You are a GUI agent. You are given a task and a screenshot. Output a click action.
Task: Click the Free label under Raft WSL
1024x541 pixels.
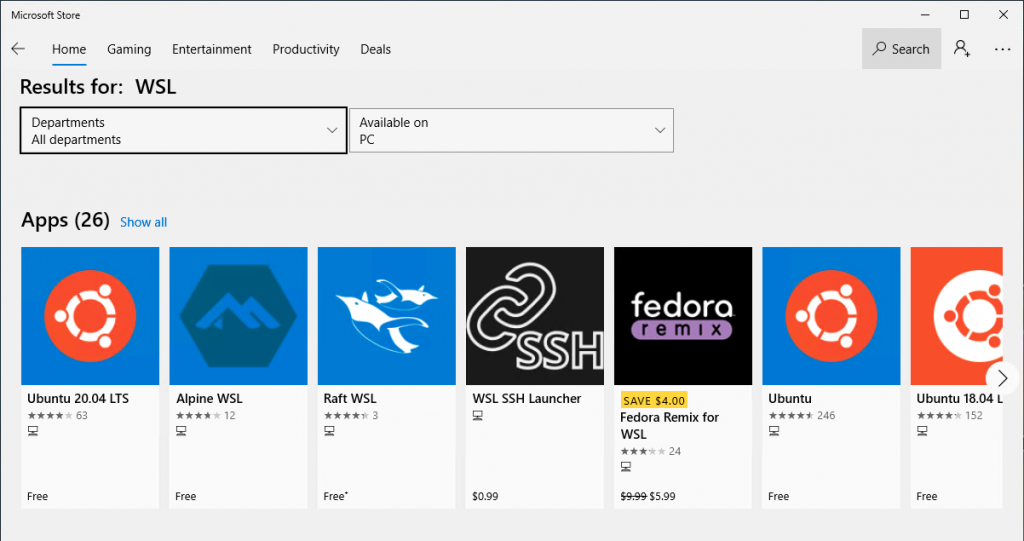(x=335, y=497)
